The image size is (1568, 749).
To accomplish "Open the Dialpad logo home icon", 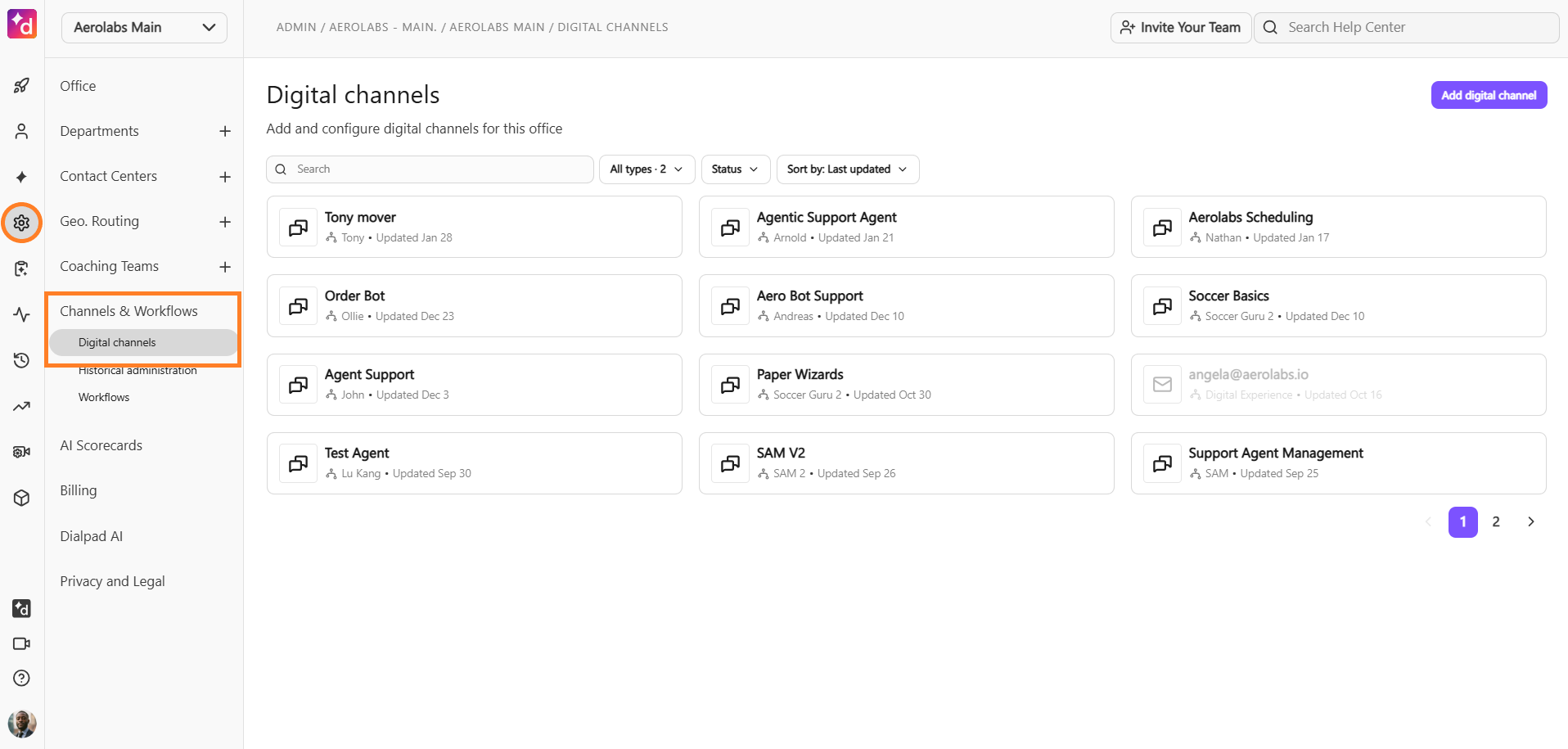I will (x=22, y=25).
